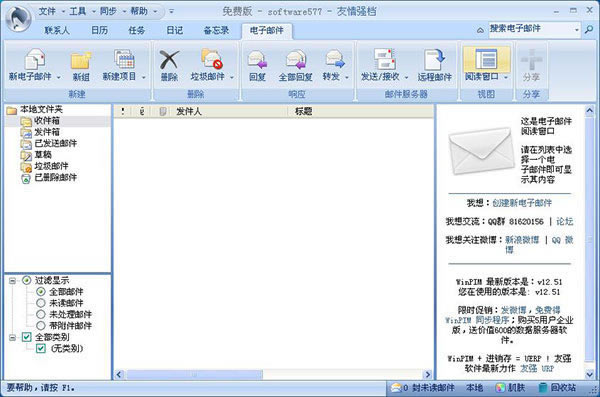Click the 论坛 forum link
The width and height of the screenshot is (600, 397).
(564, 221)
